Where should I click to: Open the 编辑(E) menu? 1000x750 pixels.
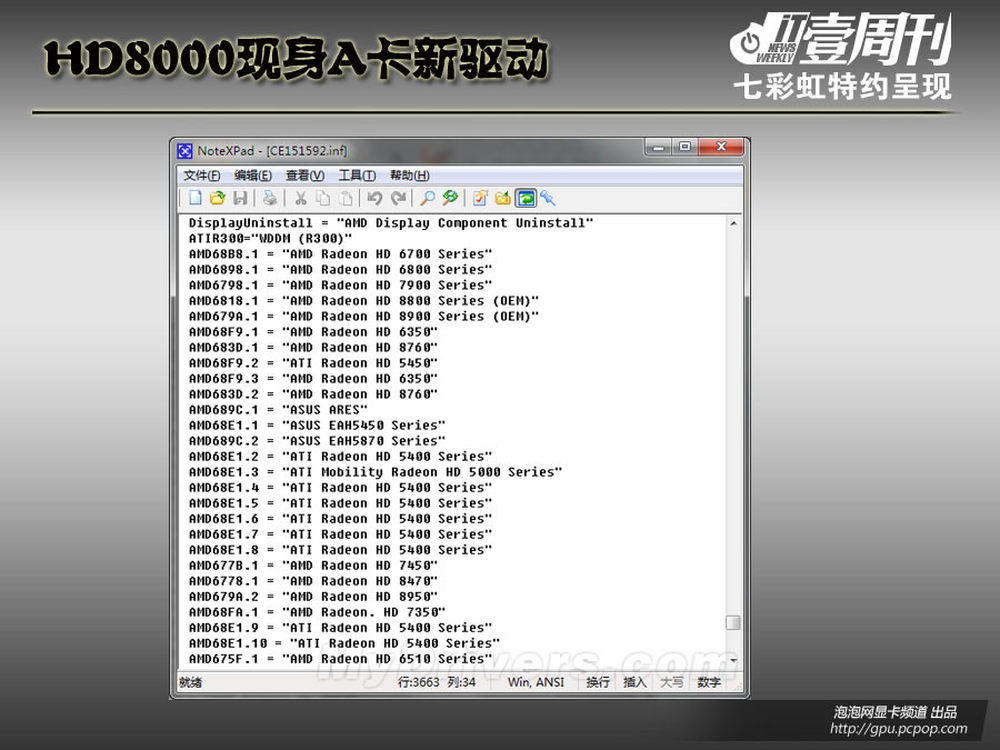point(253,175)
